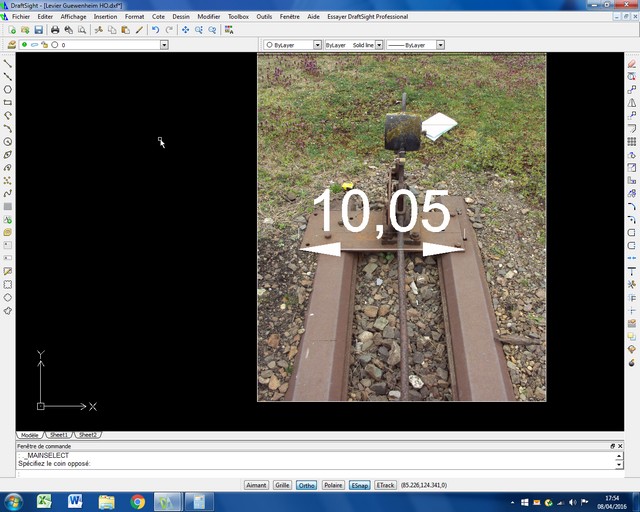Click the Aimant status button
This screenshot has width=640, height=512.
coord(256,485)
